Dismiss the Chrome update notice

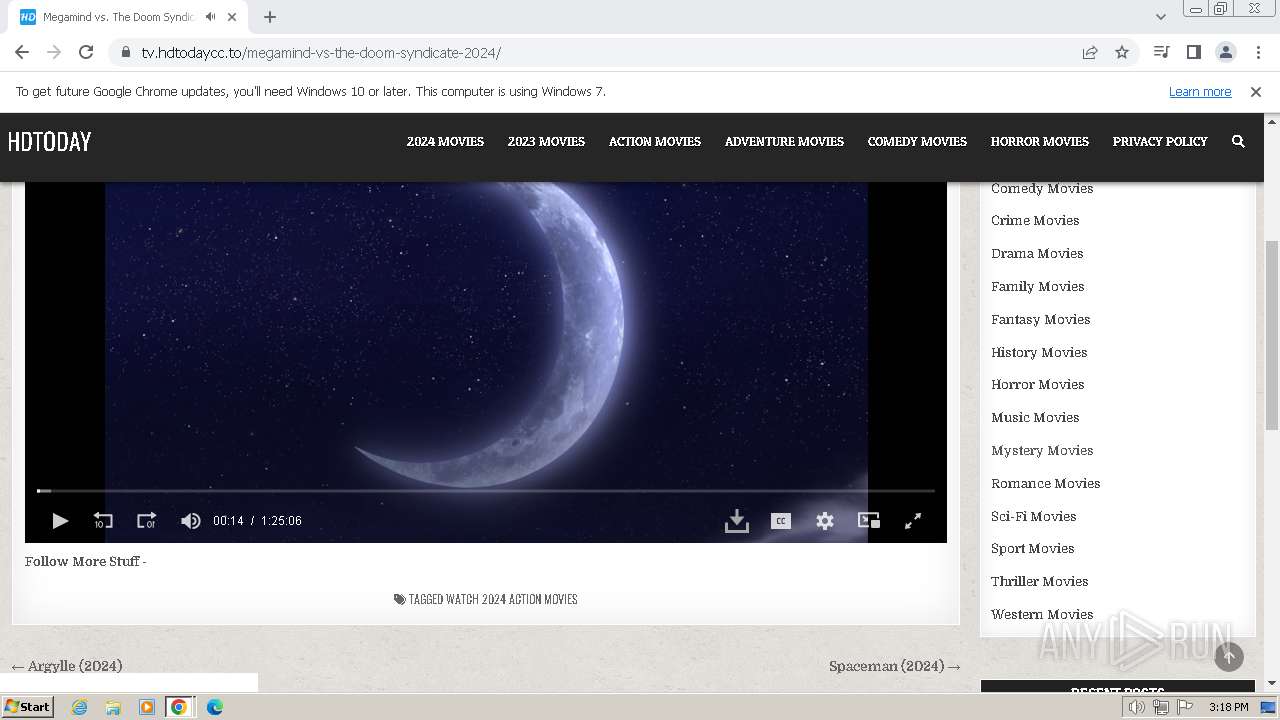[1256, 92]
